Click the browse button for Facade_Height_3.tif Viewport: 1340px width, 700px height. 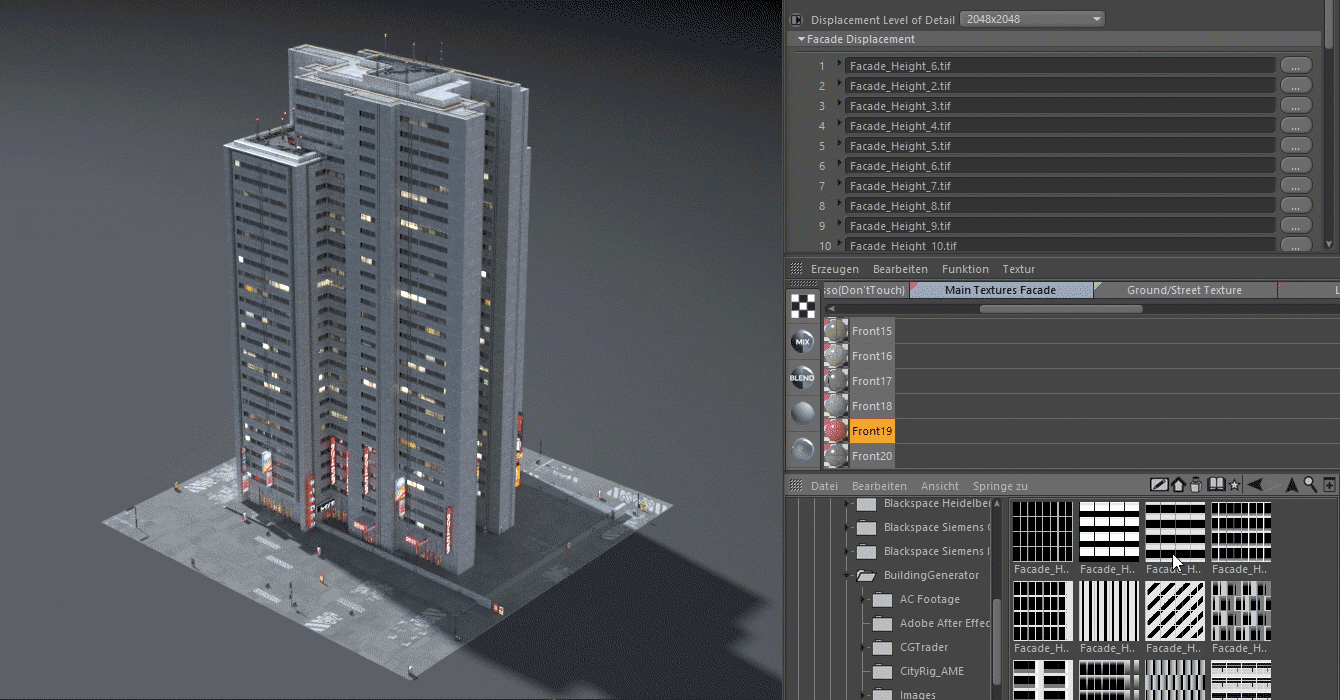(x=1295, y=106)
